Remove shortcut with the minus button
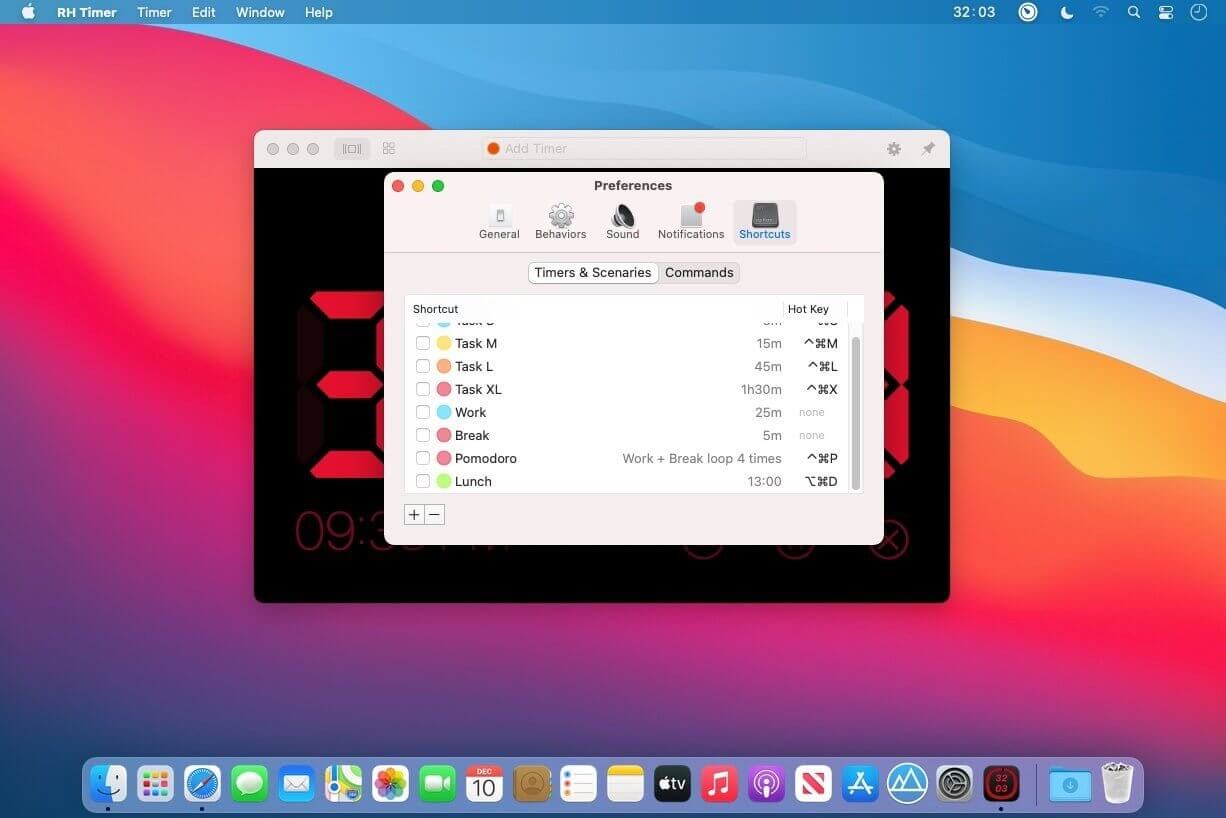The image size is (1226, 818). tap(434, 515)
